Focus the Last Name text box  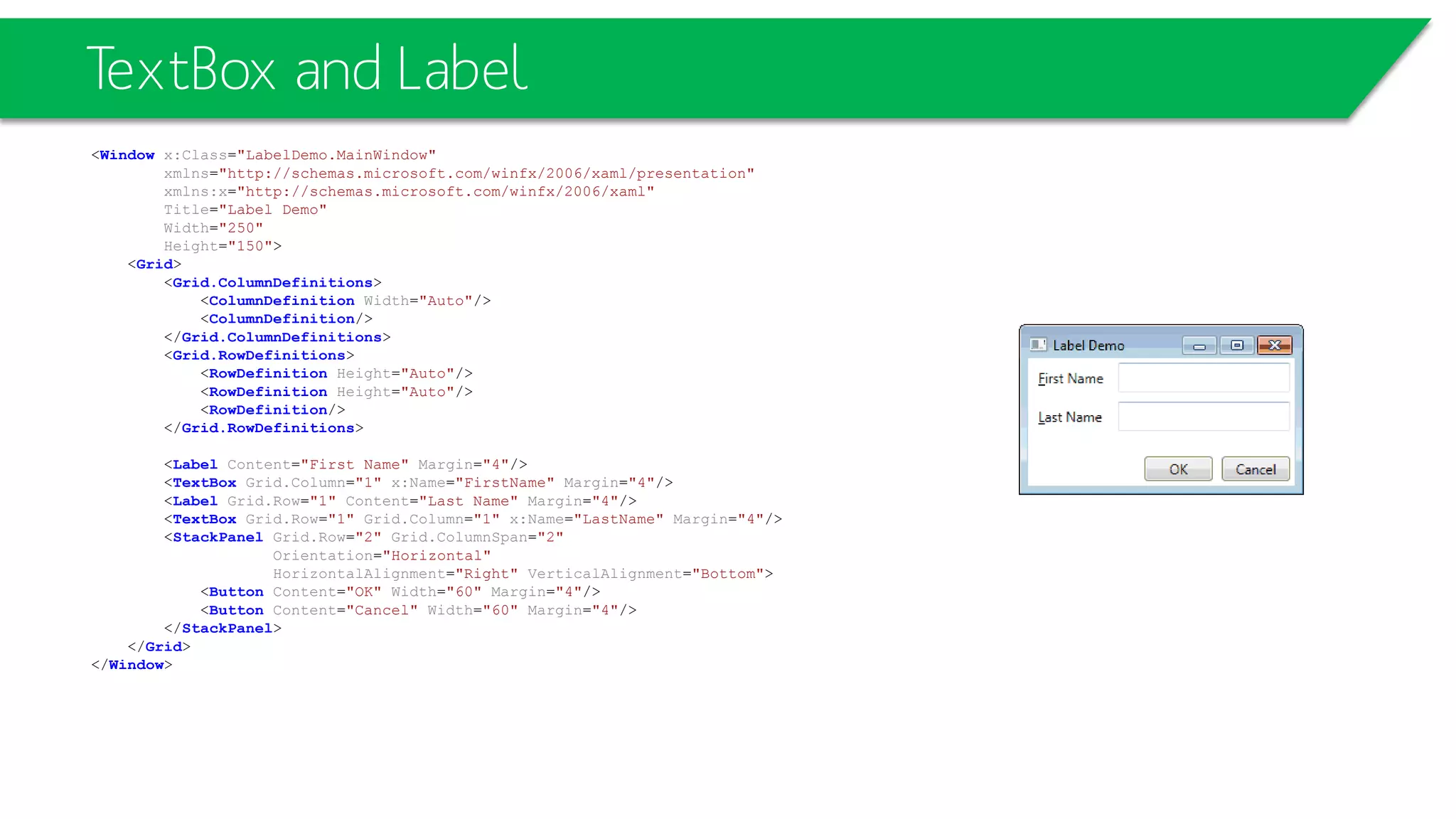tap(1204, 417)
